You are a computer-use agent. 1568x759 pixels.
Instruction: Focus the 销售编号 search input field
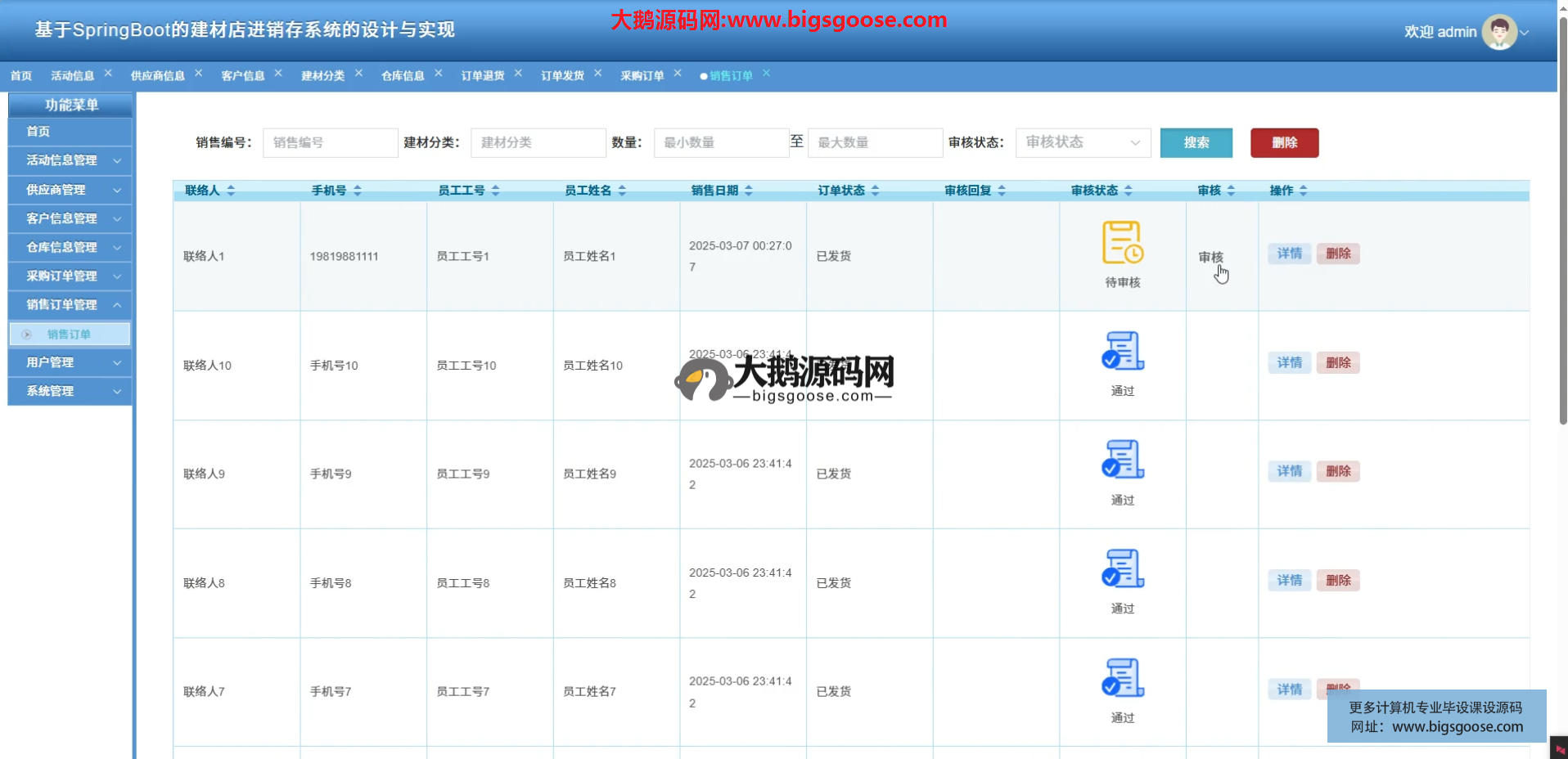(x=330, y=142)
